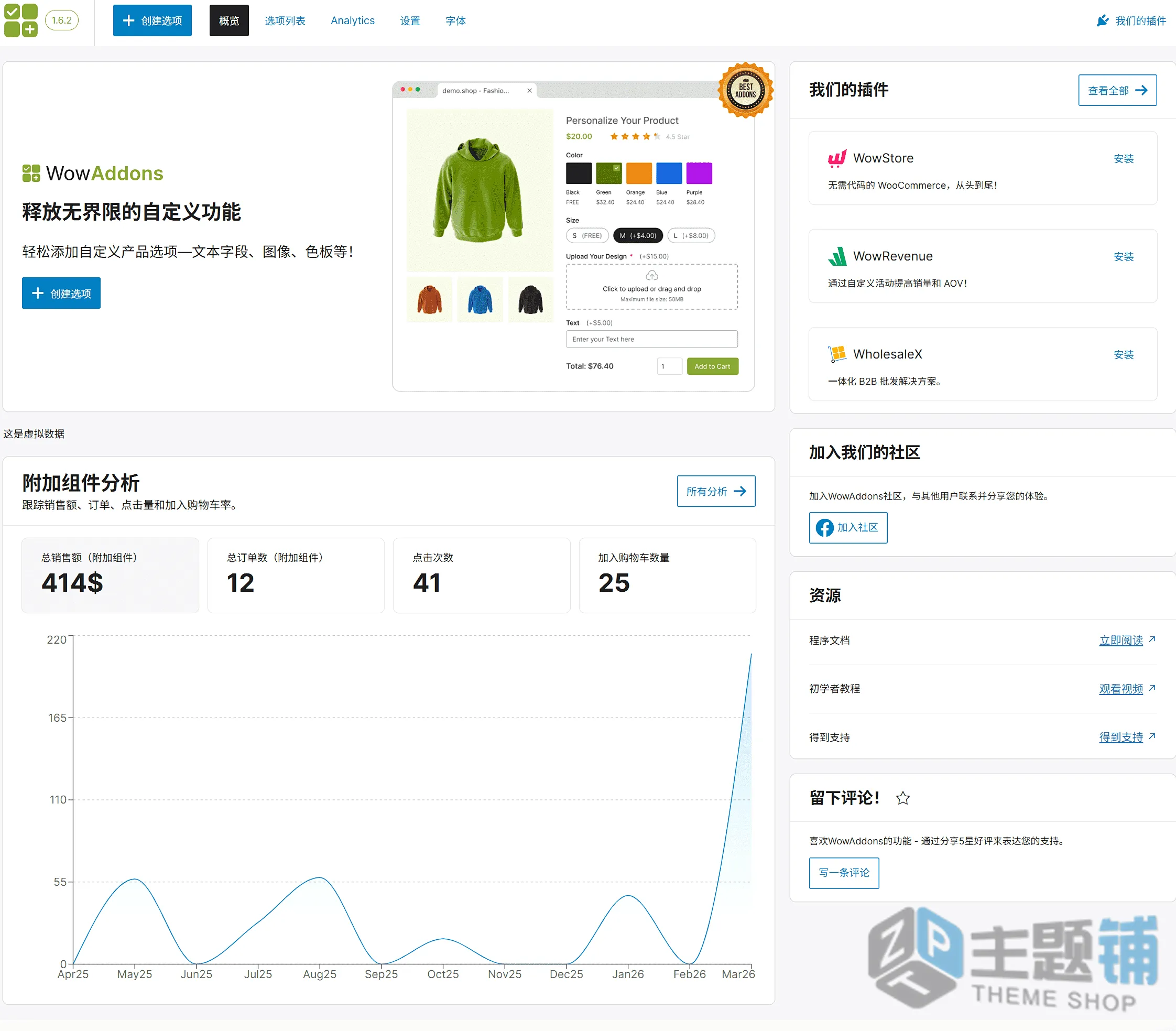Switch to the 选项列表 tab
1176x1031 pixels.
285,21
